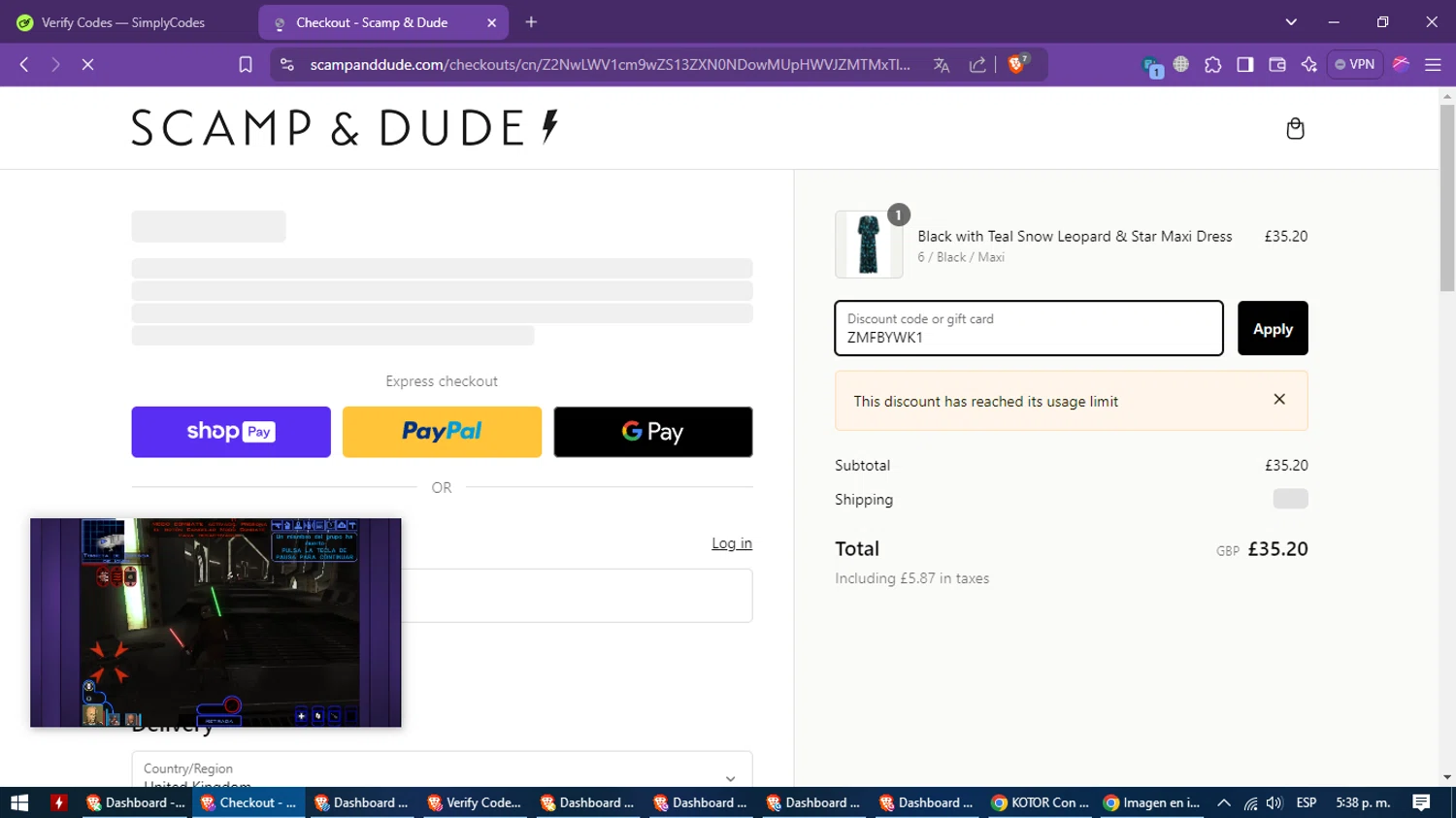
Task: Apply the discount code
Action: click(1273, 328)
